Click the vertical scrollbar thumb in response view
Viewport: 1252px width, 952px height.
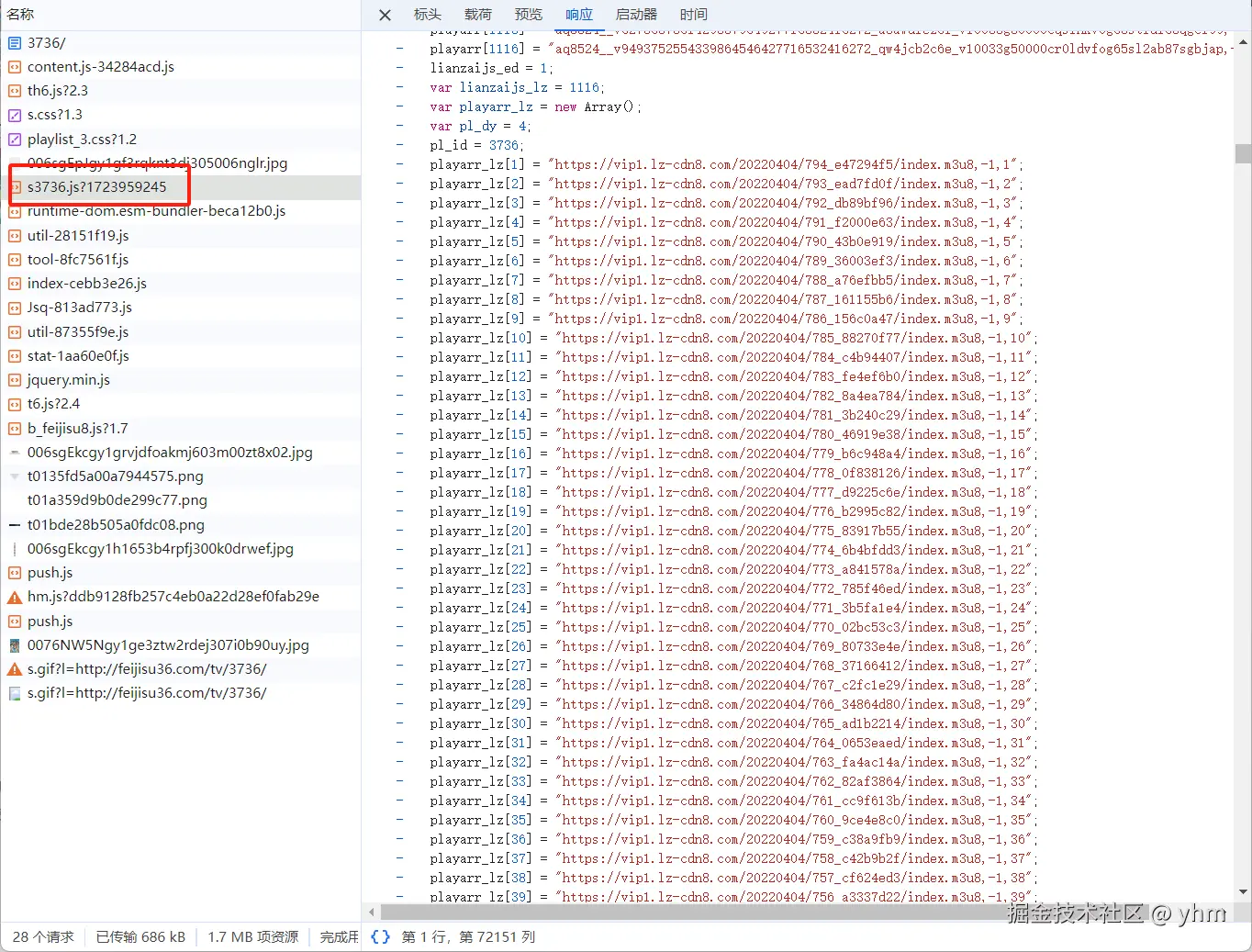coord(1243,153)
